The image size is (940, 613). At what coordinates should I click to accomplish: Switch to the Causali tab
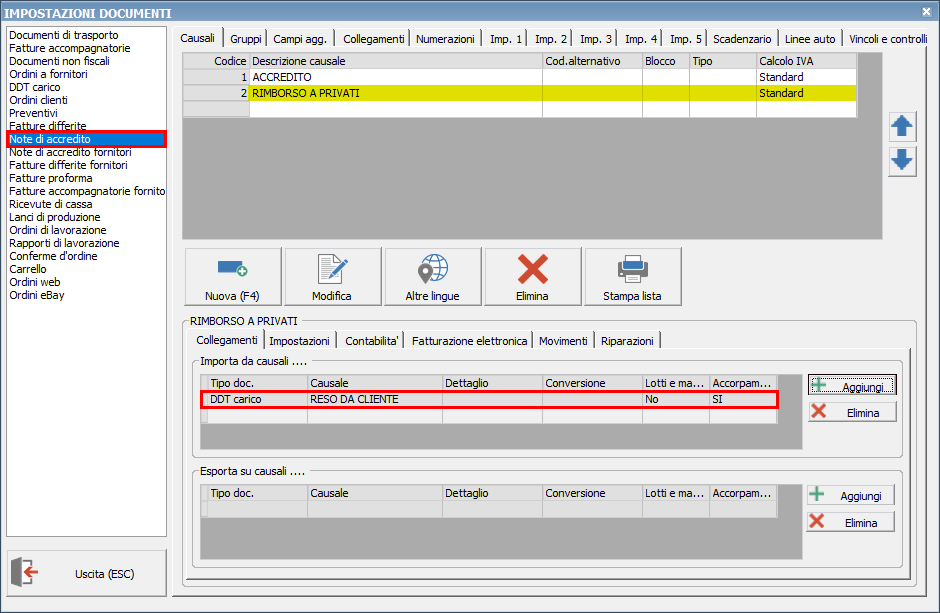198,38
